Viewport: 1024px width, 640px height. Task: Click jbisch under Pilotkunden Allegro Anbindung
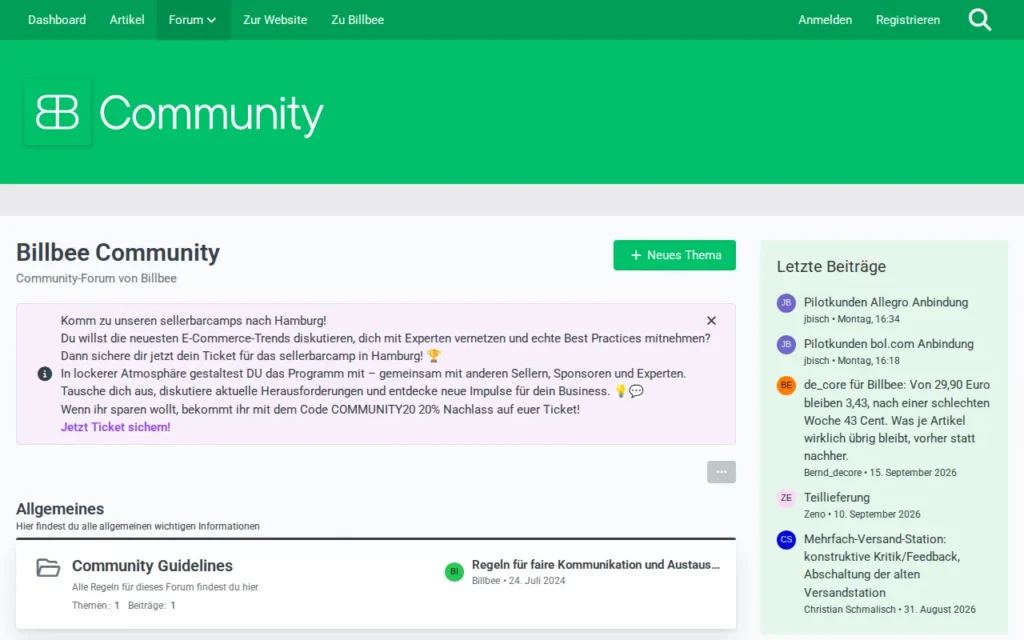(816, 319)
